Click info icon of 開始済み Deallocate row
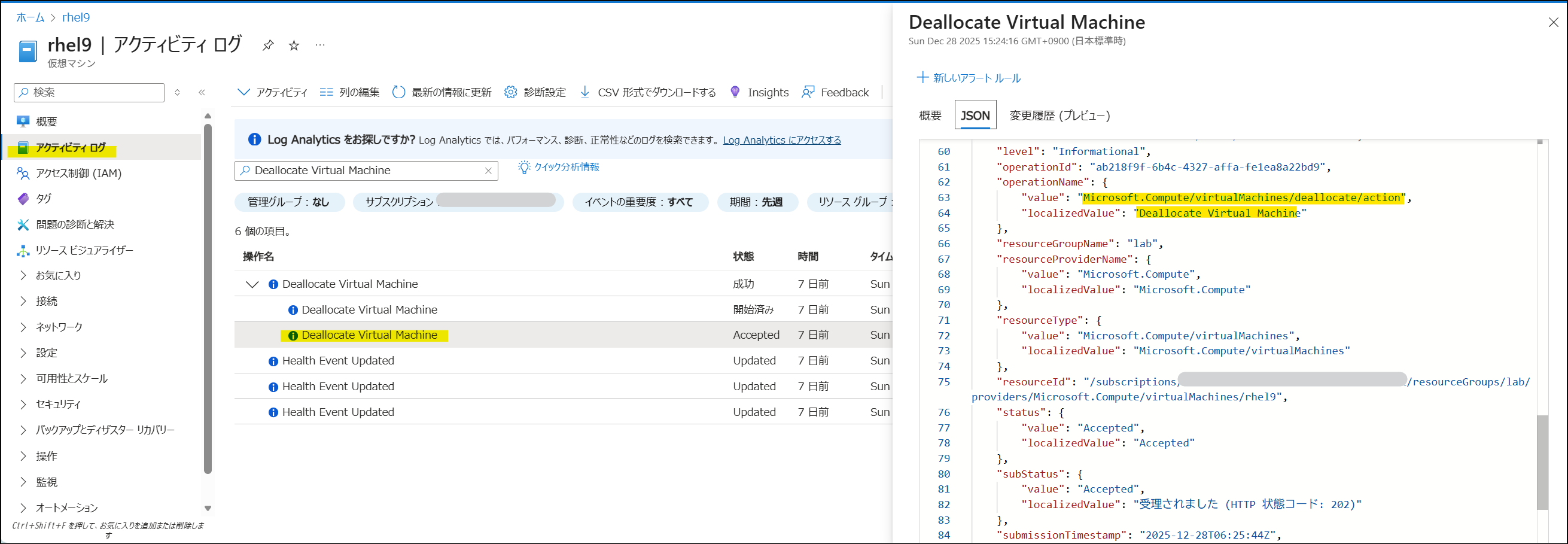The height and width of the screenshot is (544, 1568). [293, 310]
